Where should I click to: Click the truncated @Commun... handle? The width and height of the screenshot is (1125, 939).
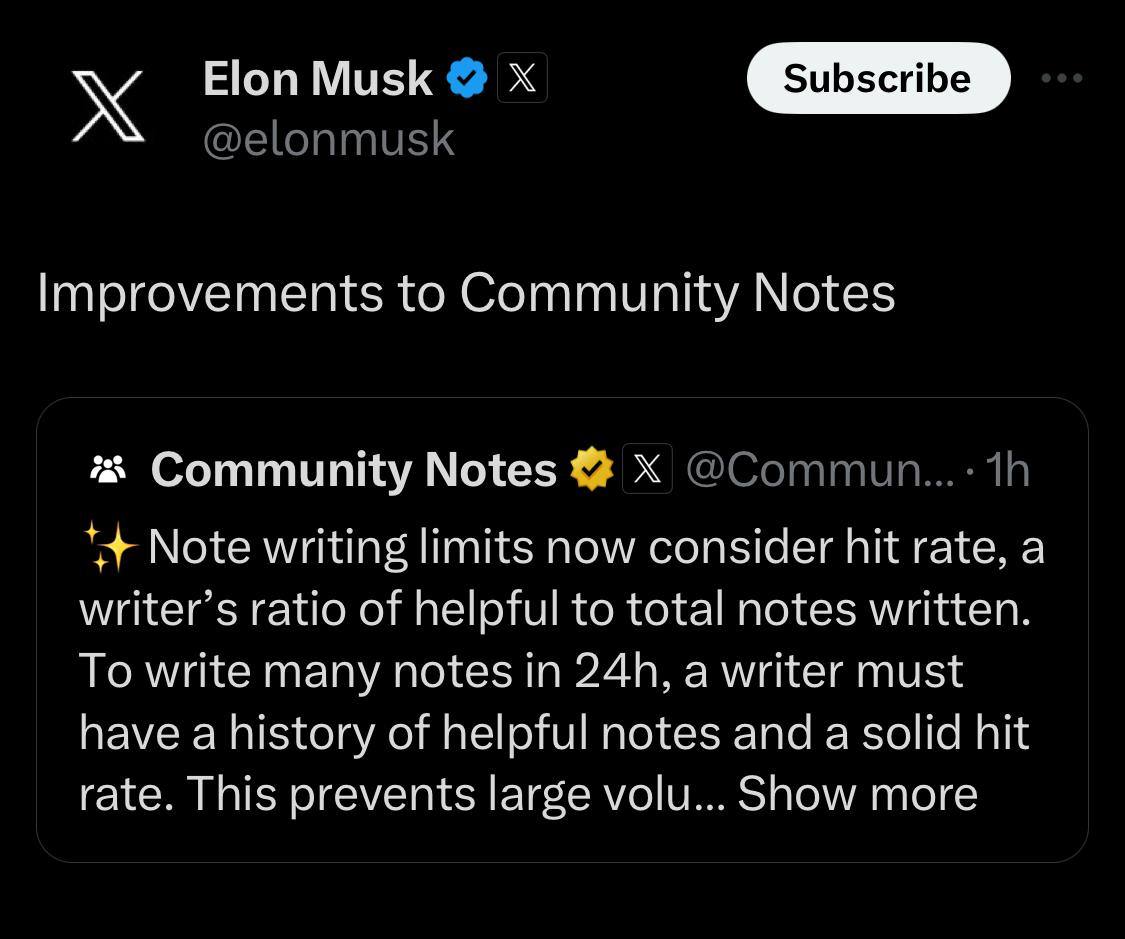(820, 469)
